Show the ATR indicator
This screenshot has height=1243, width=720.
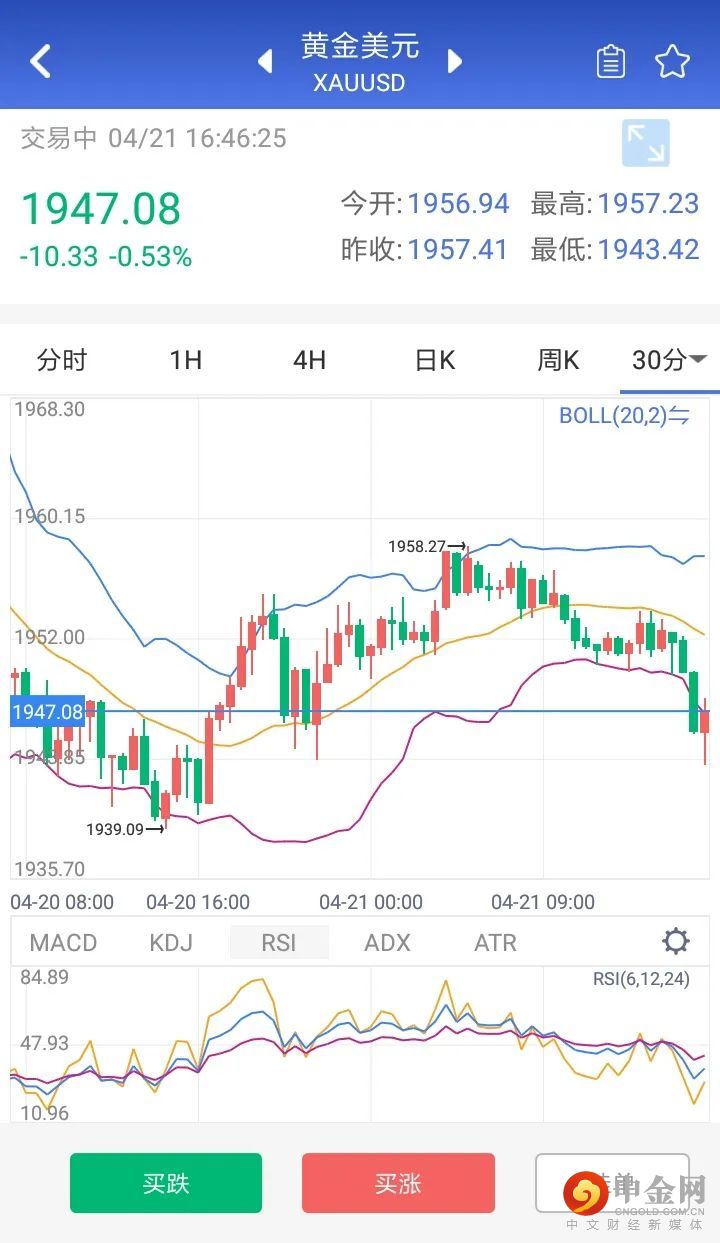[495, 942]
